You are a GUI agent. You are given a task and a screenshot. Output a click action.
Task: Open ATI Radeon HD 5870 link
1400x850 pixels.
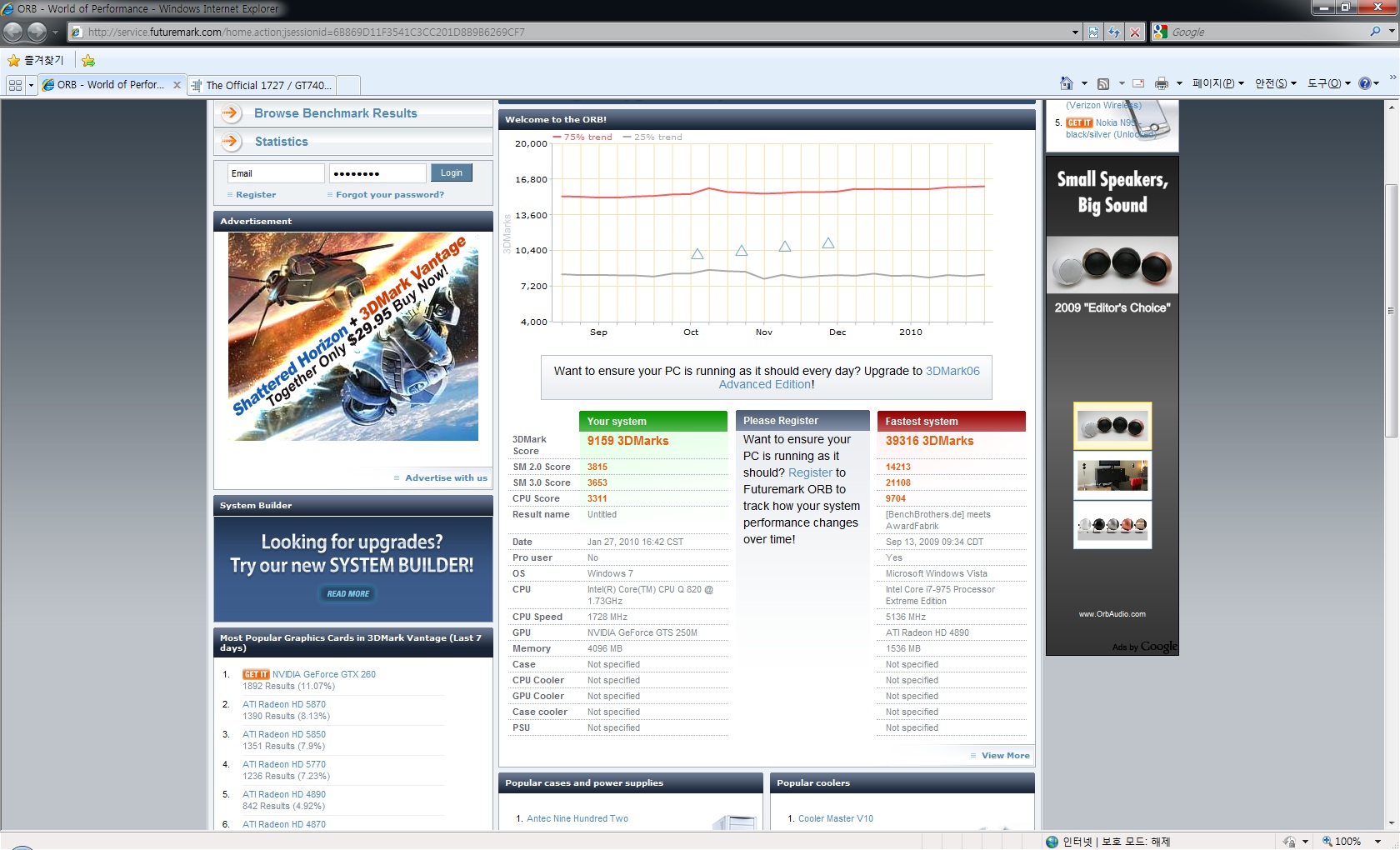(284, 705)
